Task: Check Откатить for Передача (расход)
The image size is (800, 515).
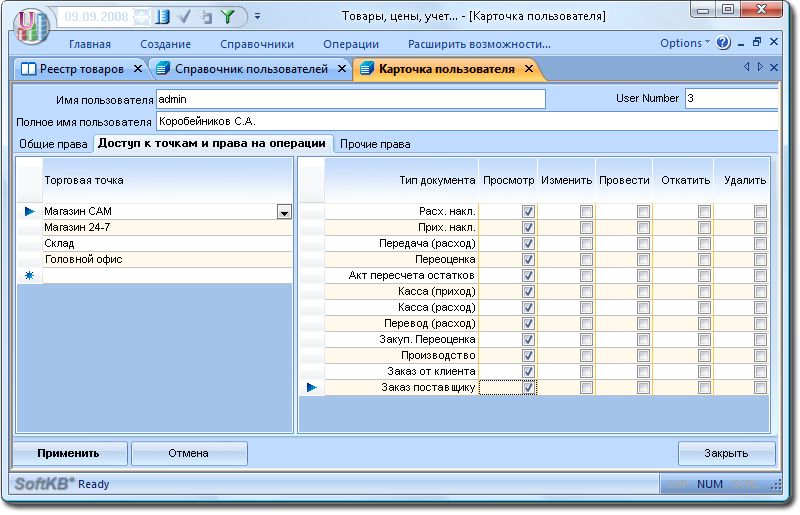Action: pyautogui.click(x=704, y=243)
